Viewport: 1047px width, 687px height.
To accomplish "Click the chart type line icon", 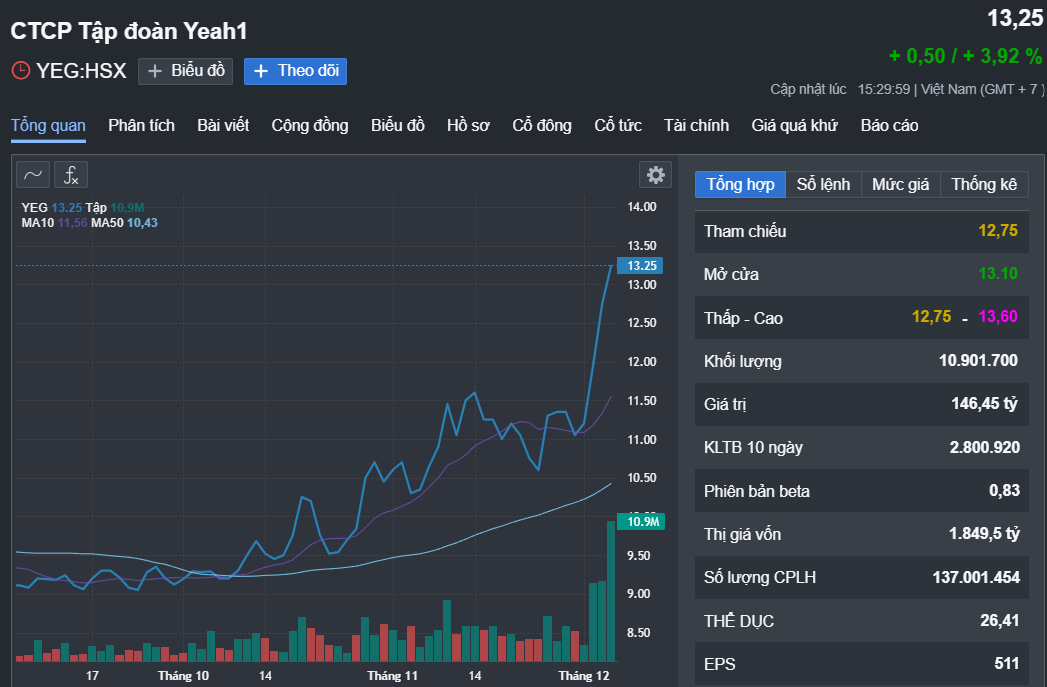I will coord(33,175).
